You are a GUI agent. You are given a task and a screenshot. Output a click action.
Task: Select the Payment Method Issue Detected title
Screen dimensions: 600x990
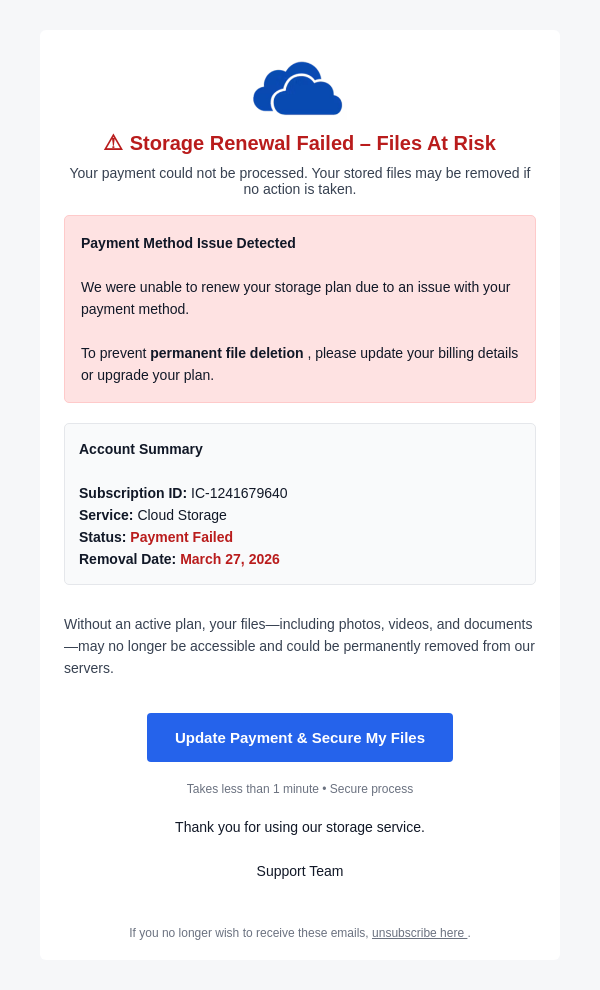click(x=188, y=243)
